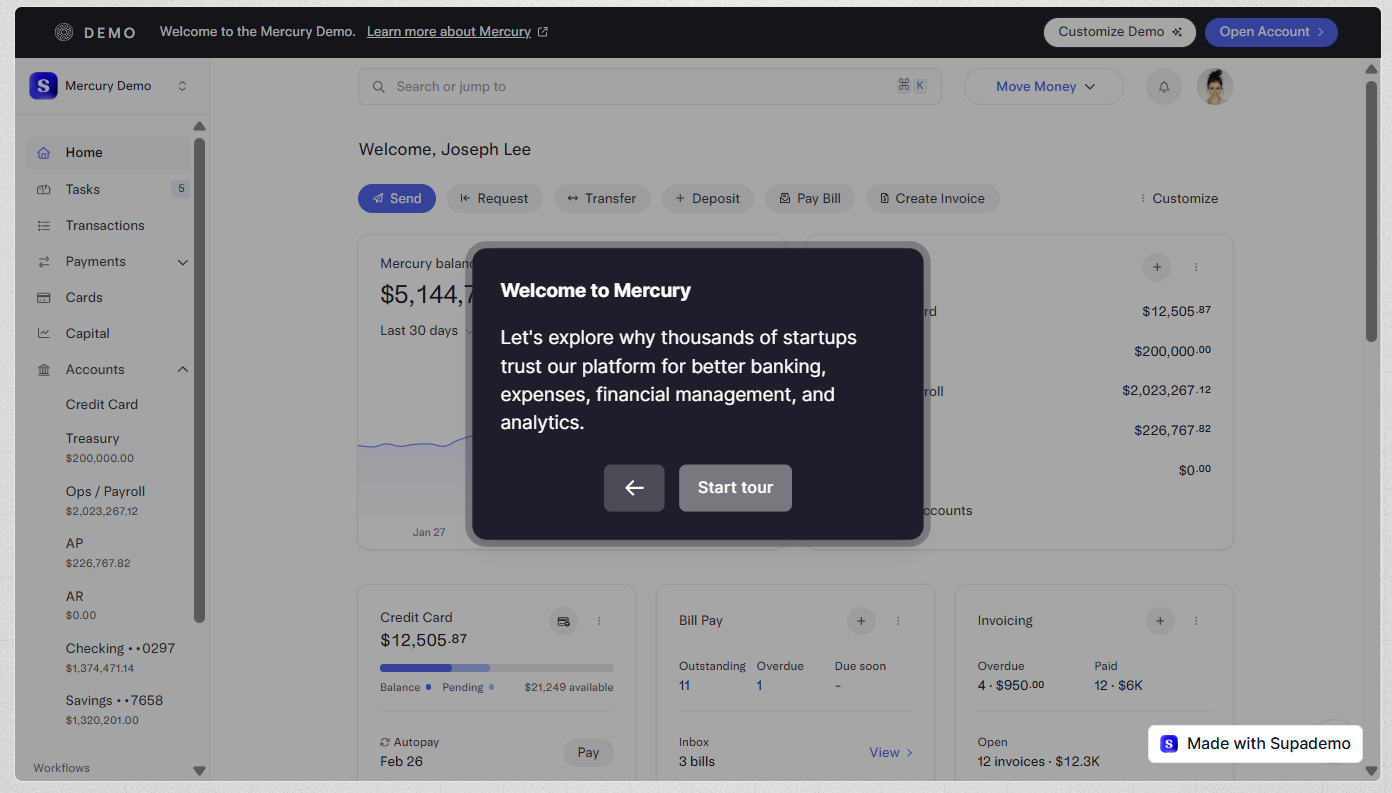The height and width of the screenshot is (793, 1392).
Task: Select the Treasury account
Action: click(x=100, y=448)
